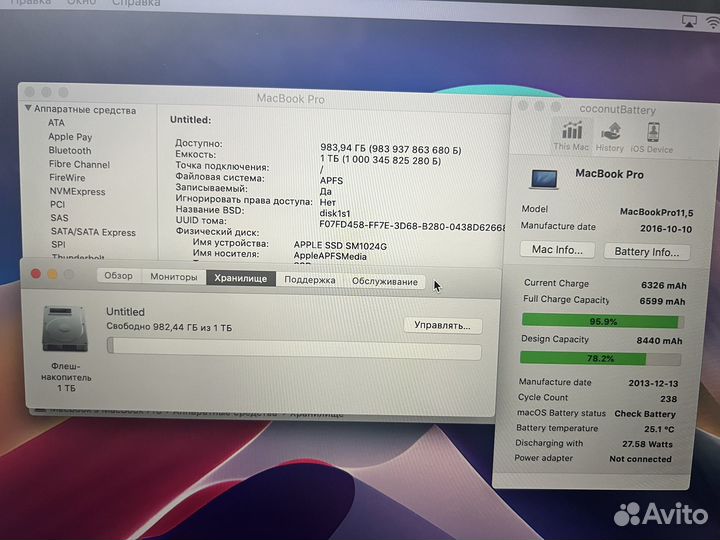Click the Свободно 982,44 ГБ из 1 ТБ text
This screenshot has height=540, width=720.
169,327
